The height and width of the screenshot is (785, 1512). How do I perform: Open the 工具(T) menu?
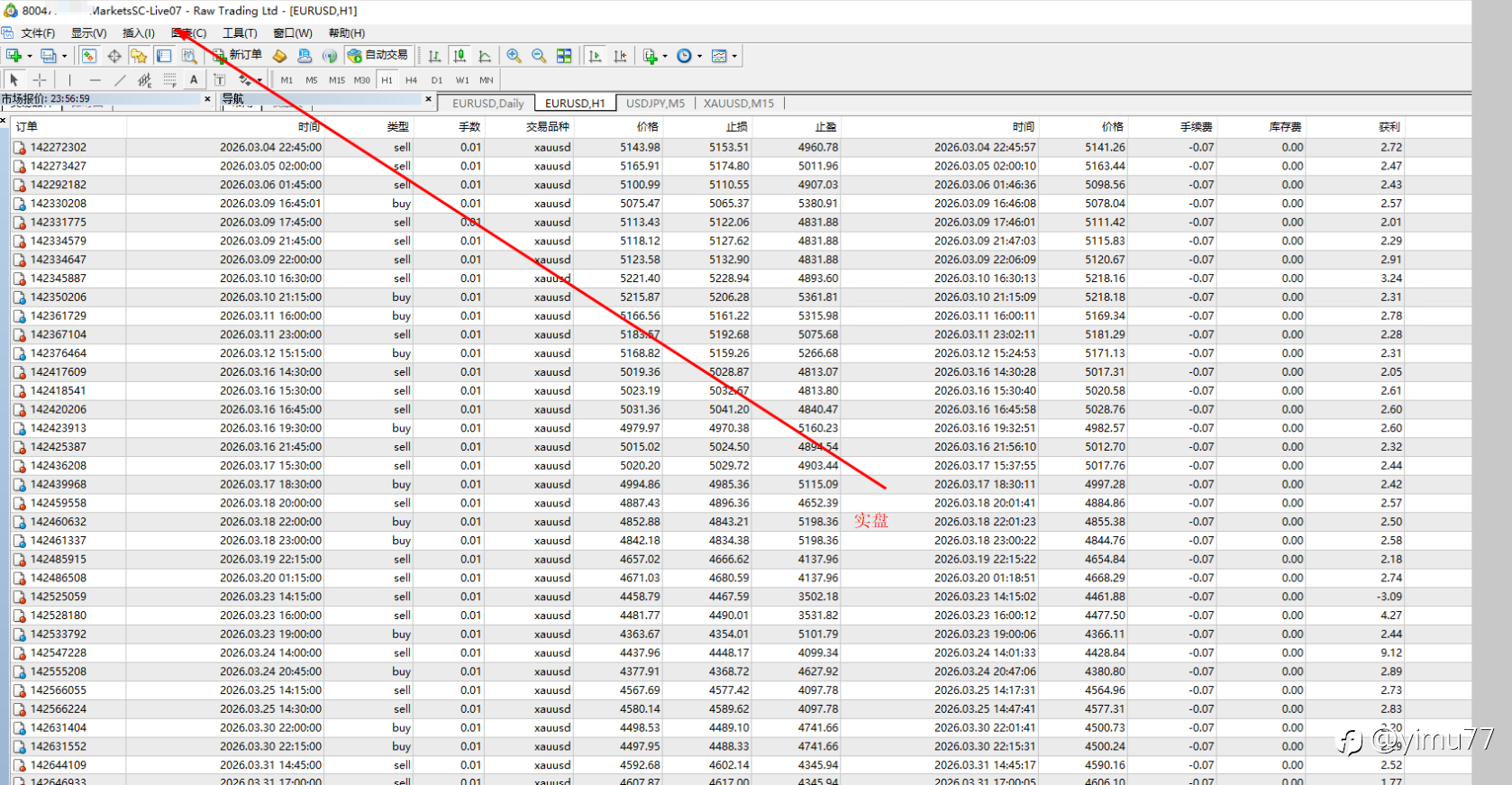tap(240, 33)
